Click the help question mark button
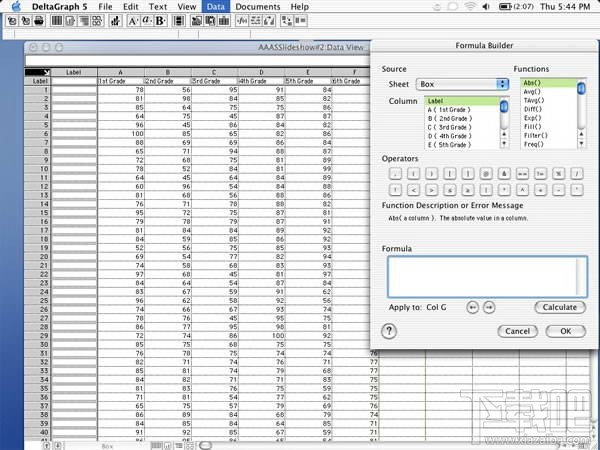 tap(390, 330)
